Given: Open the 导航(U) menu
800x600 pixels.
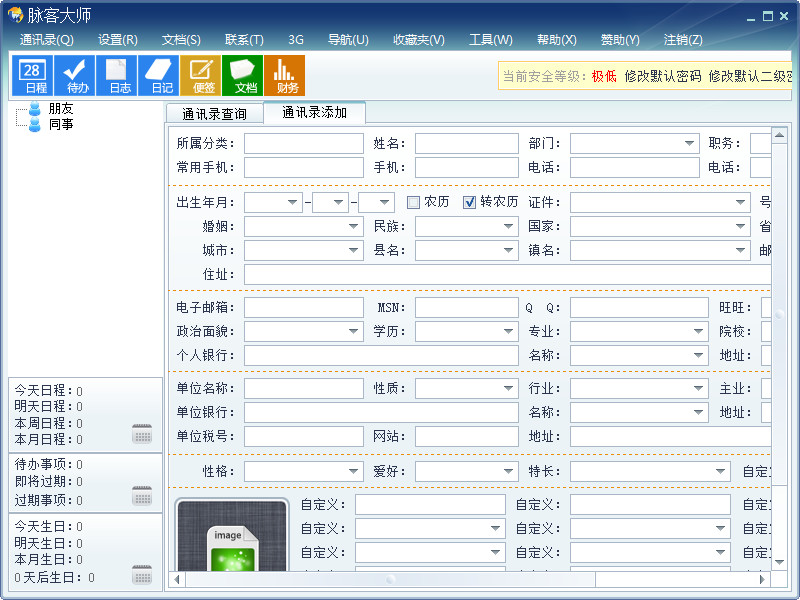Looking at the screenshot, I should pos(348,40).
